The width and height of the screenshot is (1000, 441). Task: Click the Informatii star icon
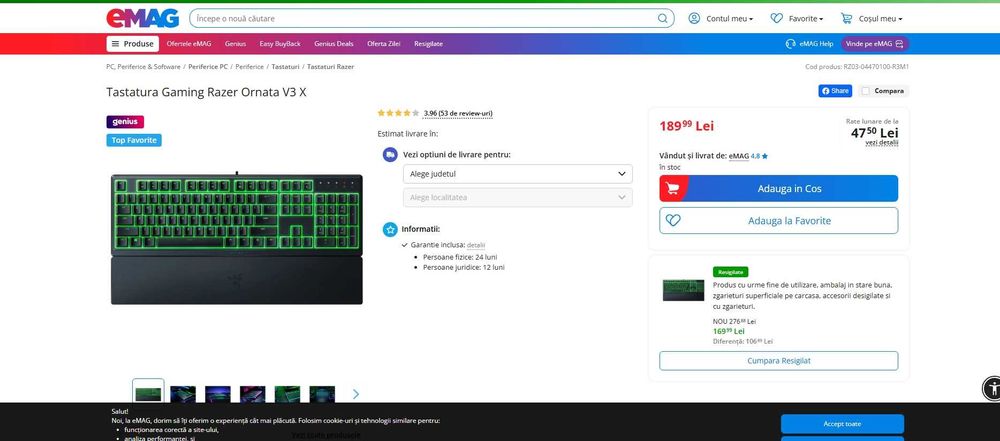tap(390, 229)
